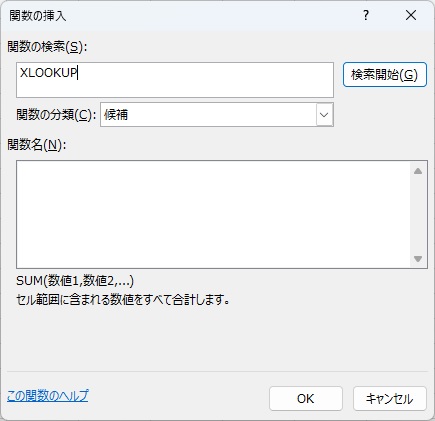This screenshot has width=435, height=421.
Task: Dismiss the dialog with キャンセル button
Action: click(390, 398)
